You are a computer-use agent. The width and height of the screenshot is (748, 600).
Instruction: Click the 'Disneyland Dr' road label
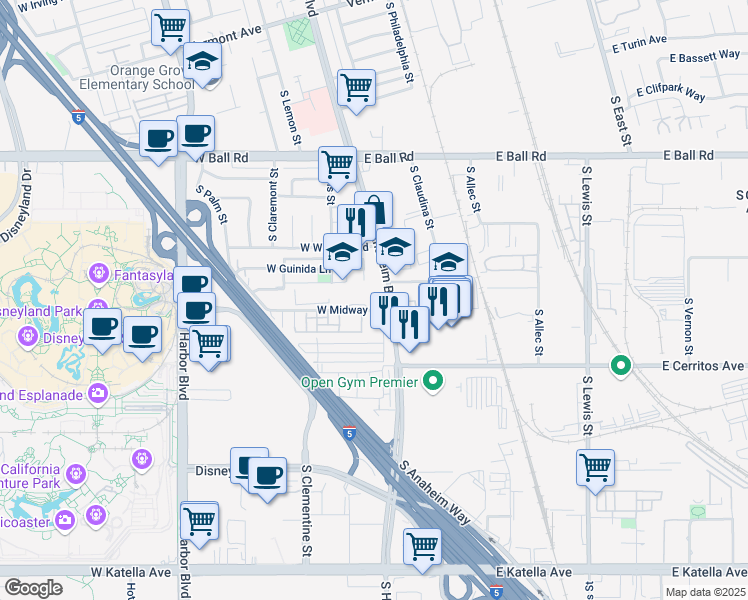[x=17, y=205]
